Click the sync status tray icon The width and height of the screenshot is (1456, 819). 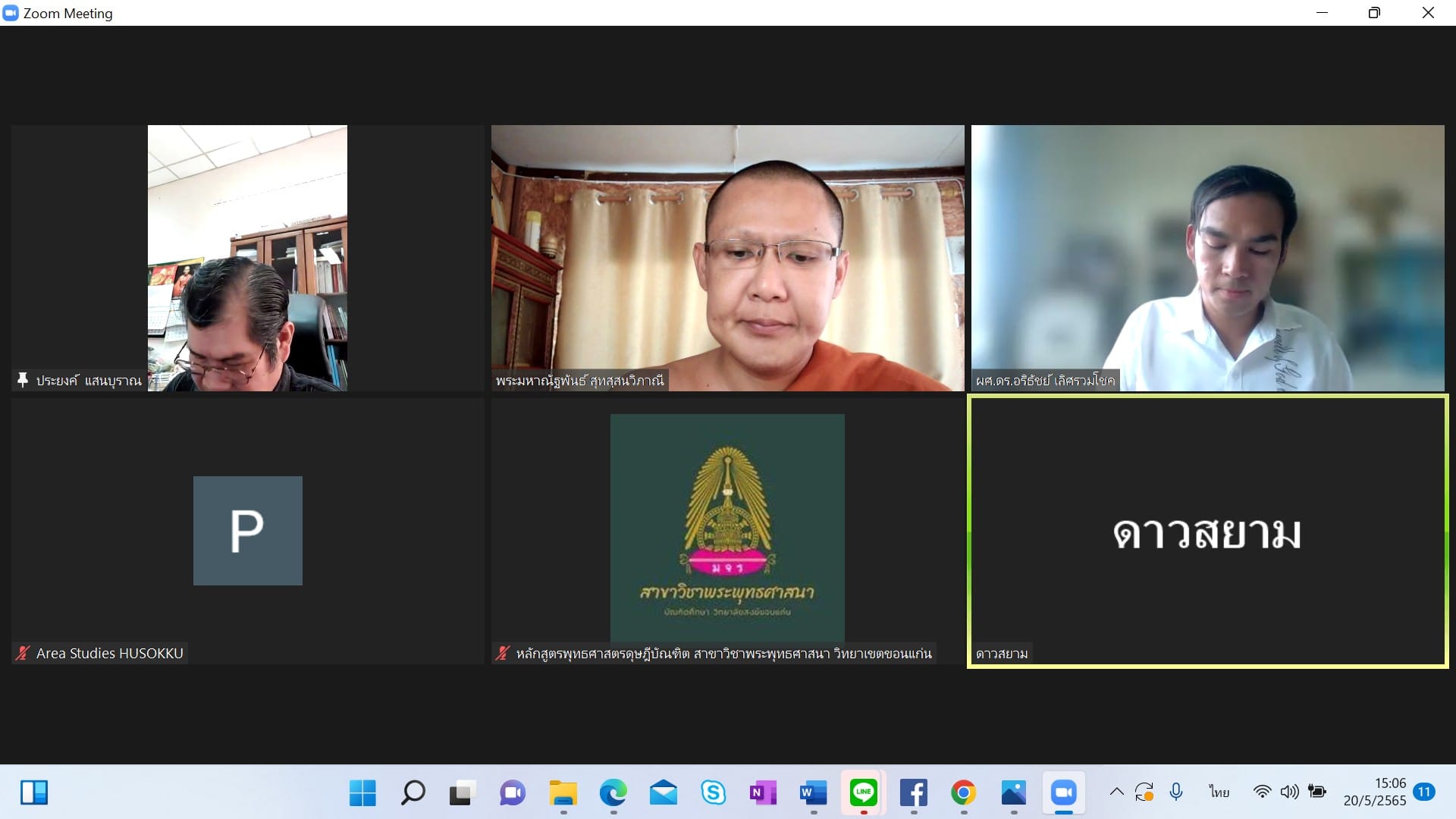point(1144,792)
